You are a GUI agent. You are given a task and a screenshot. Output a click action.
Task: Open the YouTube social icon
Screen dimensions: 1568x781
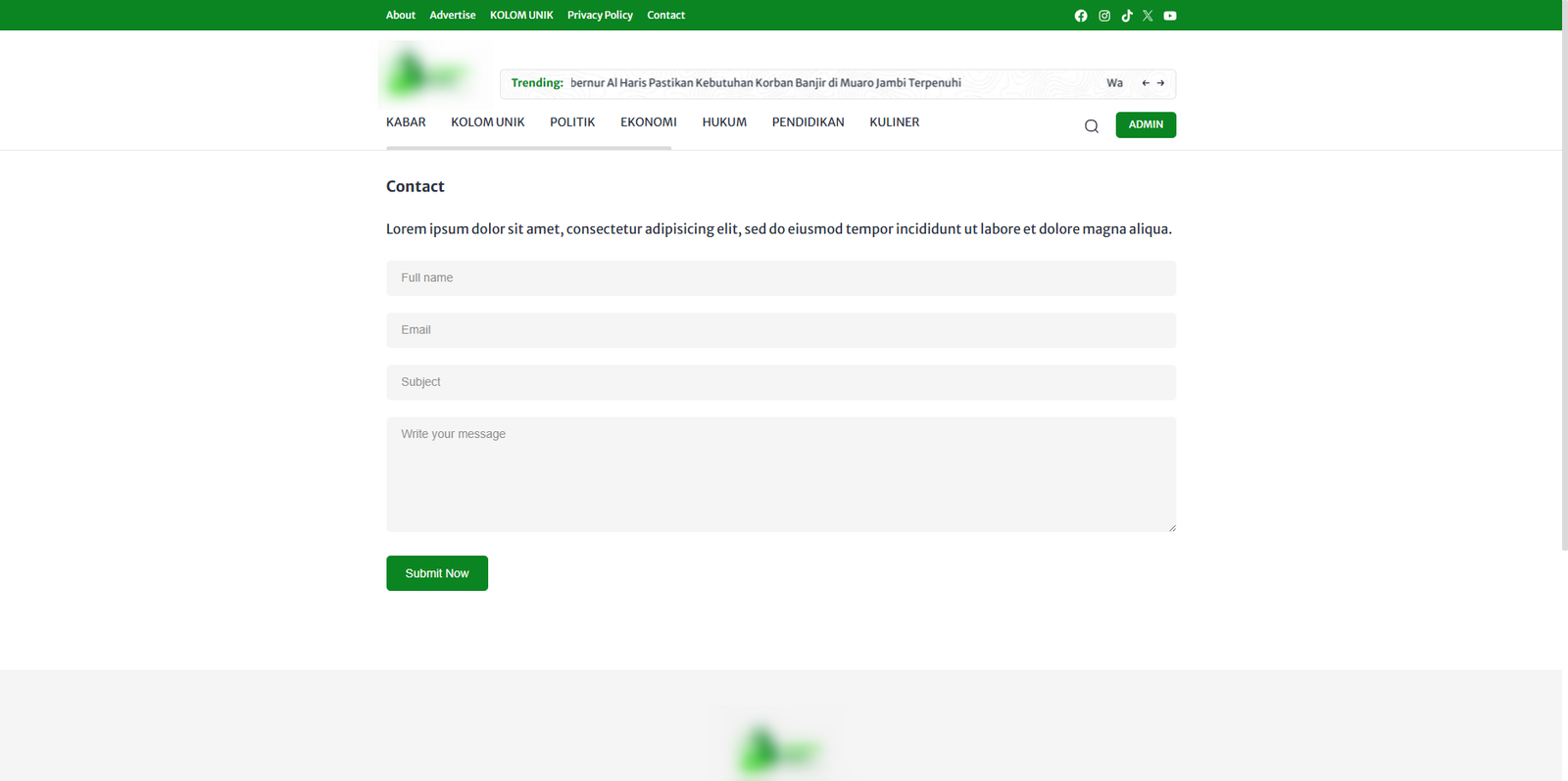click(1169, 16)
